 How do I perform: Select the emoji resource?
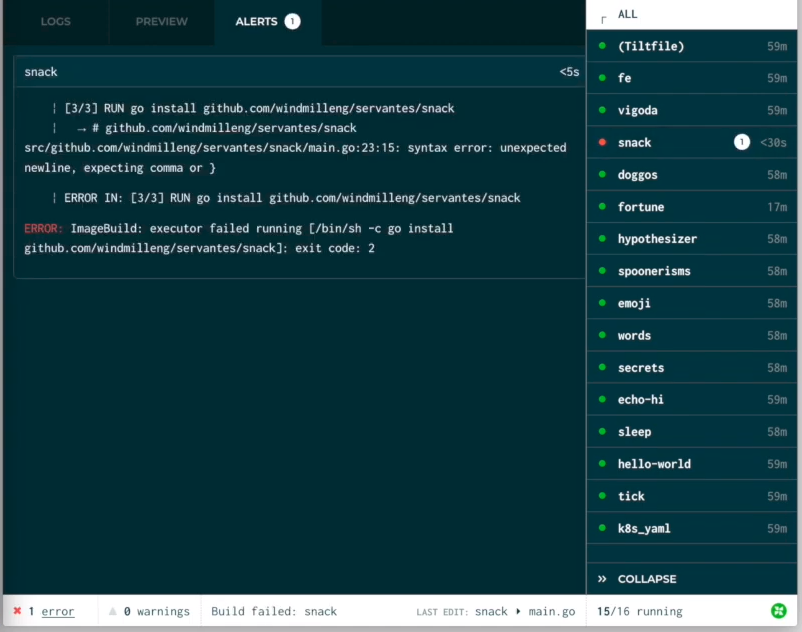coord(692,303)
